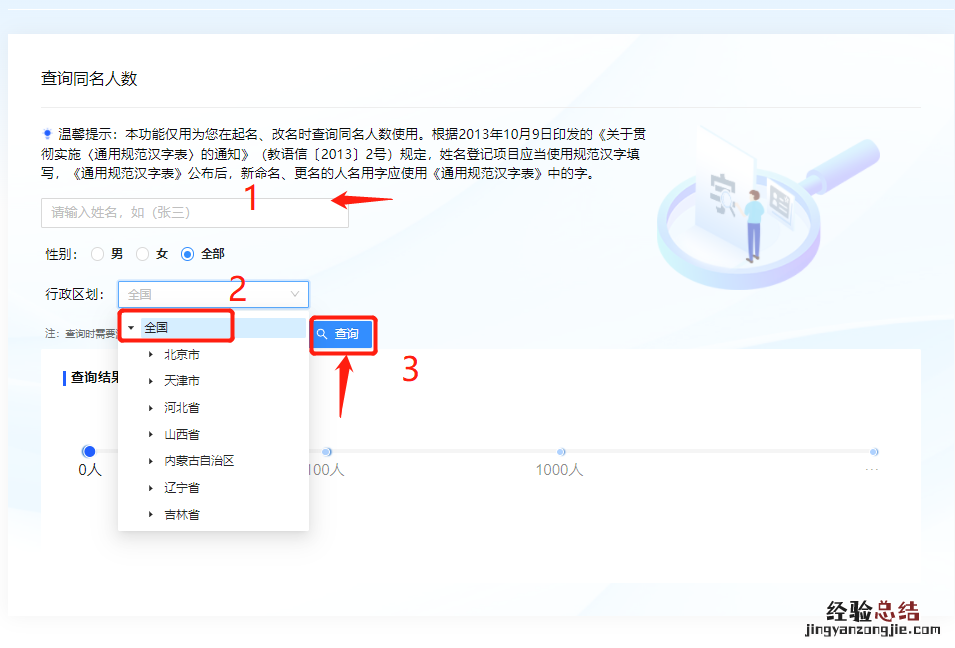955x648 pixels.
Task: Select 辽宁省 from the region list
Action: 181,488
